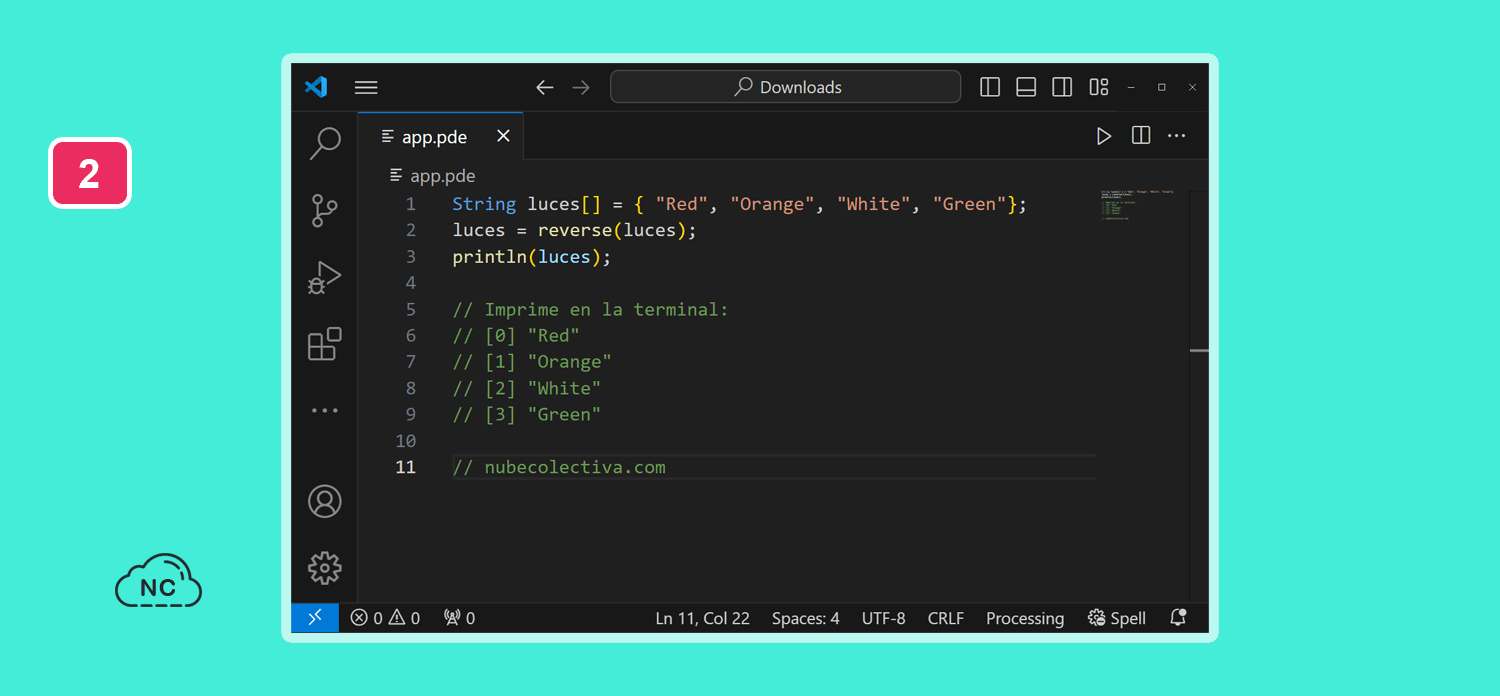Open the Accounts menu icon
This screenshot has height=696, width=1500.
[324, 501]
